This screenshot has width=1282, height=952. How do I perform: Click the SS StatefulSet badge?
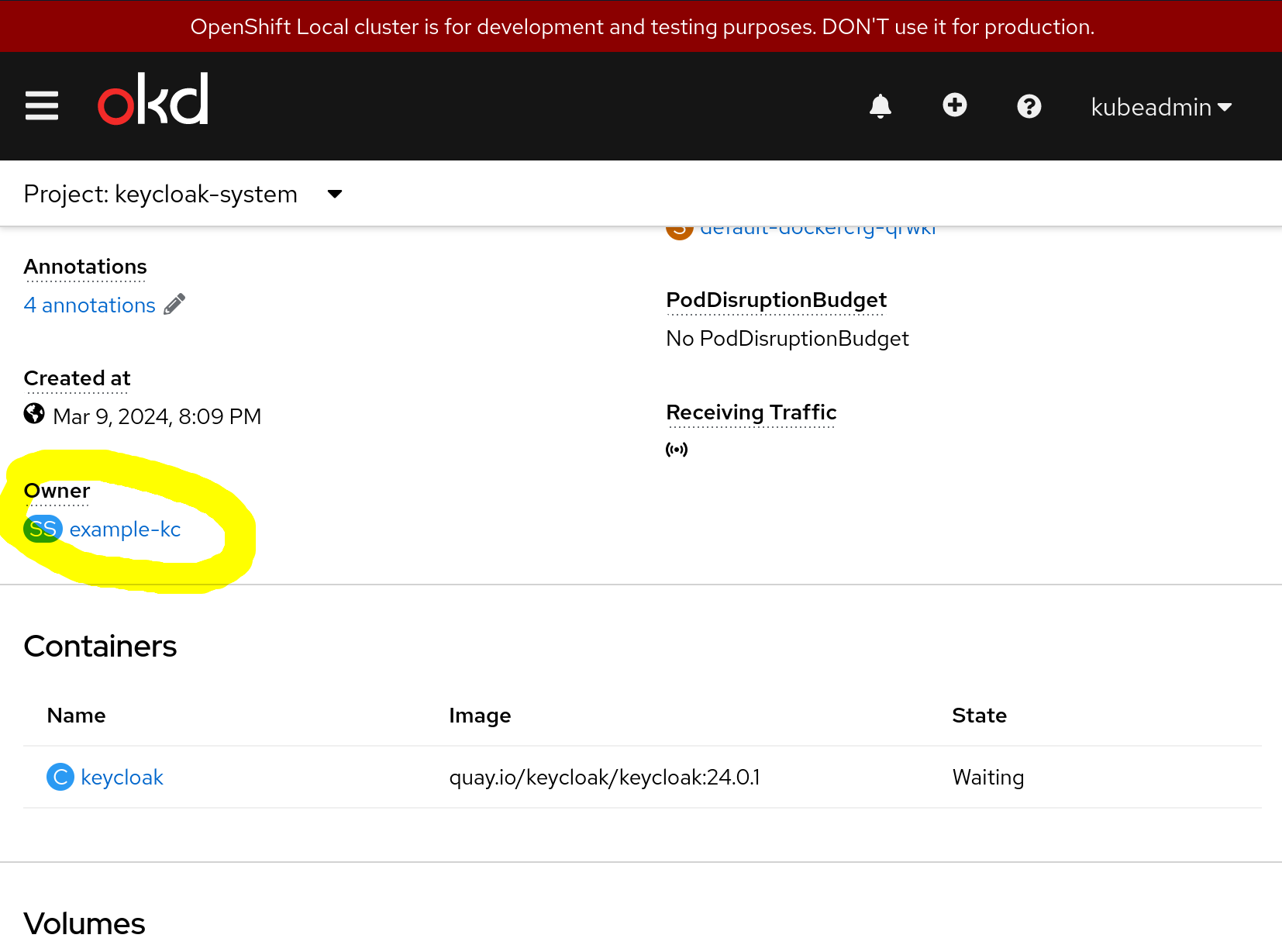pyautogui.click(x=43, y=529)
